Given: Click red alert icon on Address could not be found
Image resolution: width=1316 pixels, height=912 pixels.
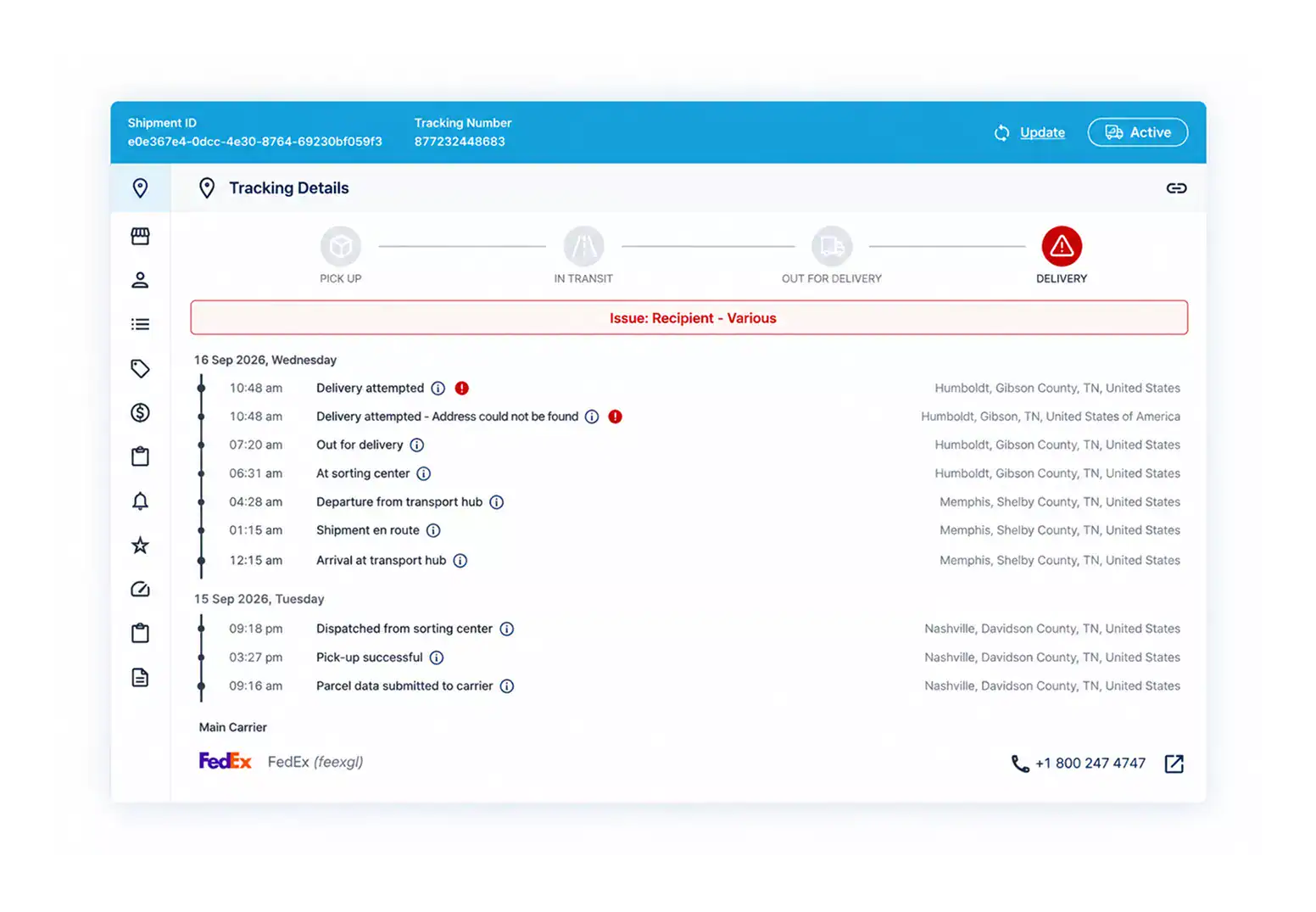Looking at the screenshot, I should (616, 417).
